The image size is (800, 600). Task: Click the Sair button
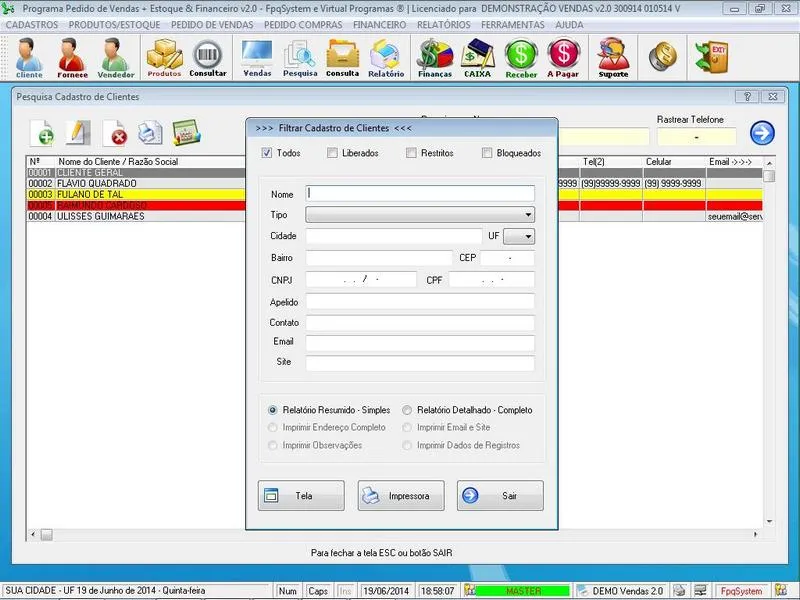500,496
